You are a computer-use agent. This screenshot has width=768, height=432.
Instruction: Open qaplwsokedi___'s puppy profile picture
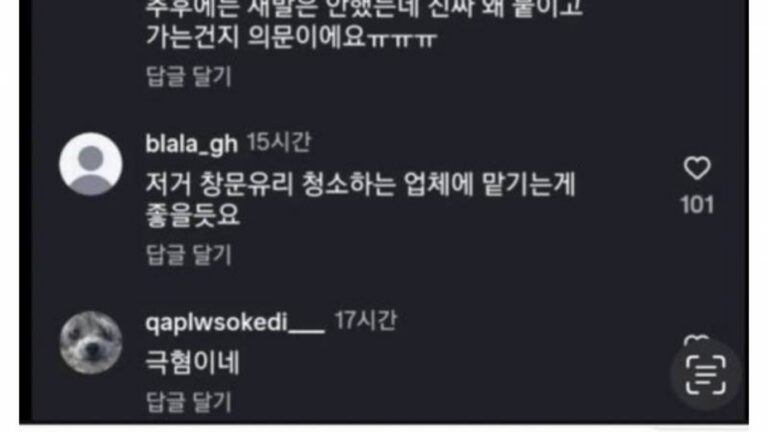tap(91, 342)
